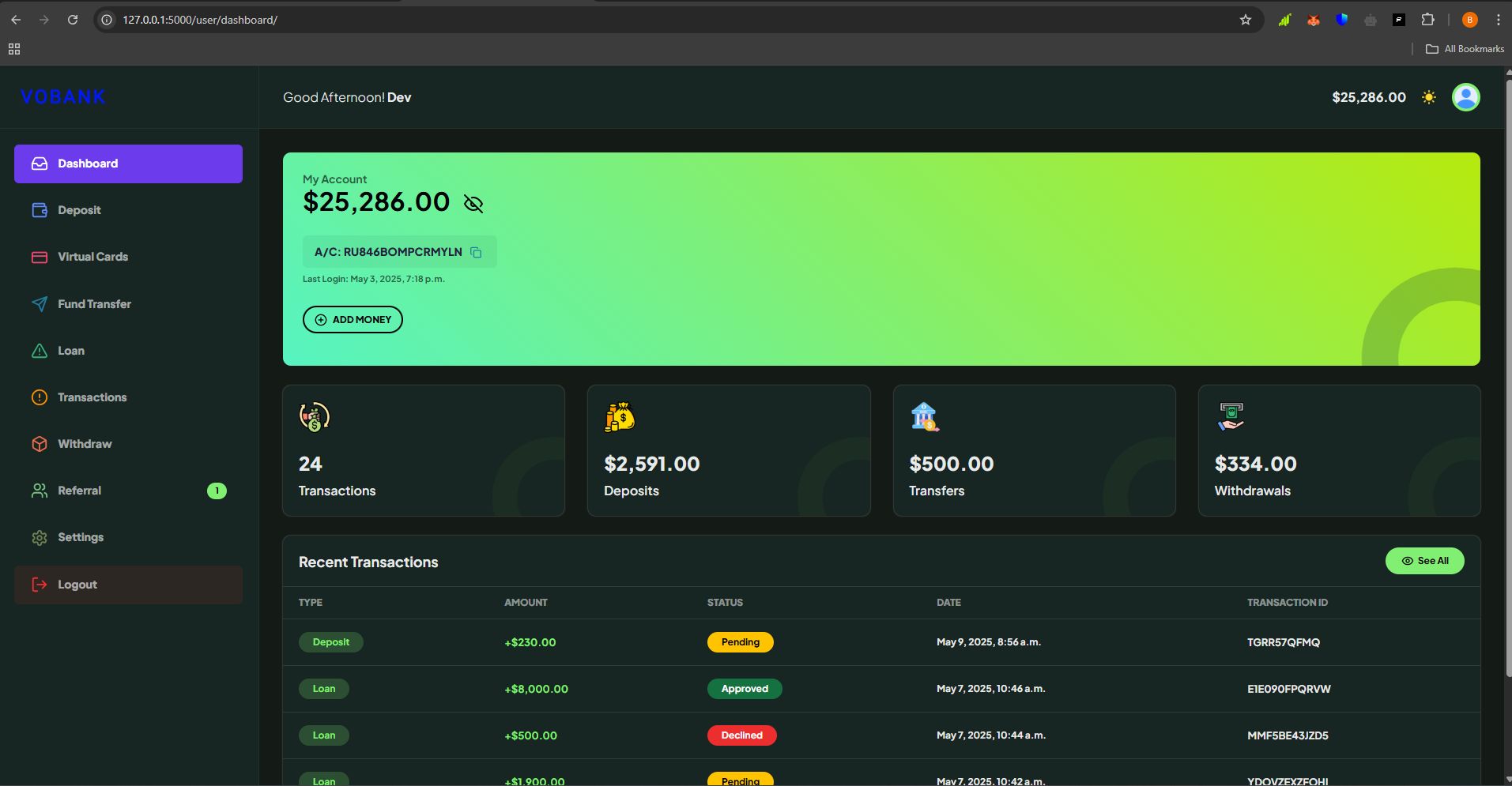Click the Settings gear icon in sidebar
Image resolution: width=1512 pixels, height=786 pixels.
tap(40, 537)
